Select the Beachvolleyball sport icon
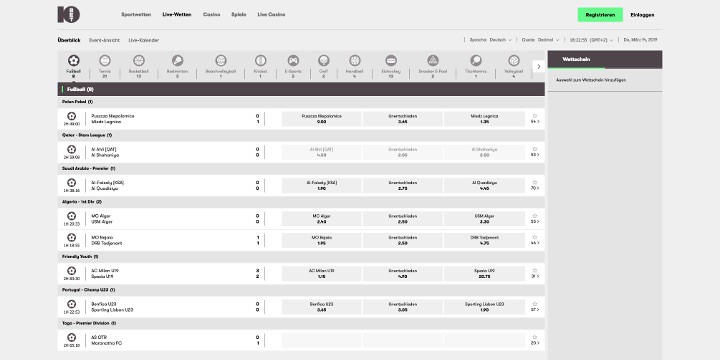 point(221,60)
